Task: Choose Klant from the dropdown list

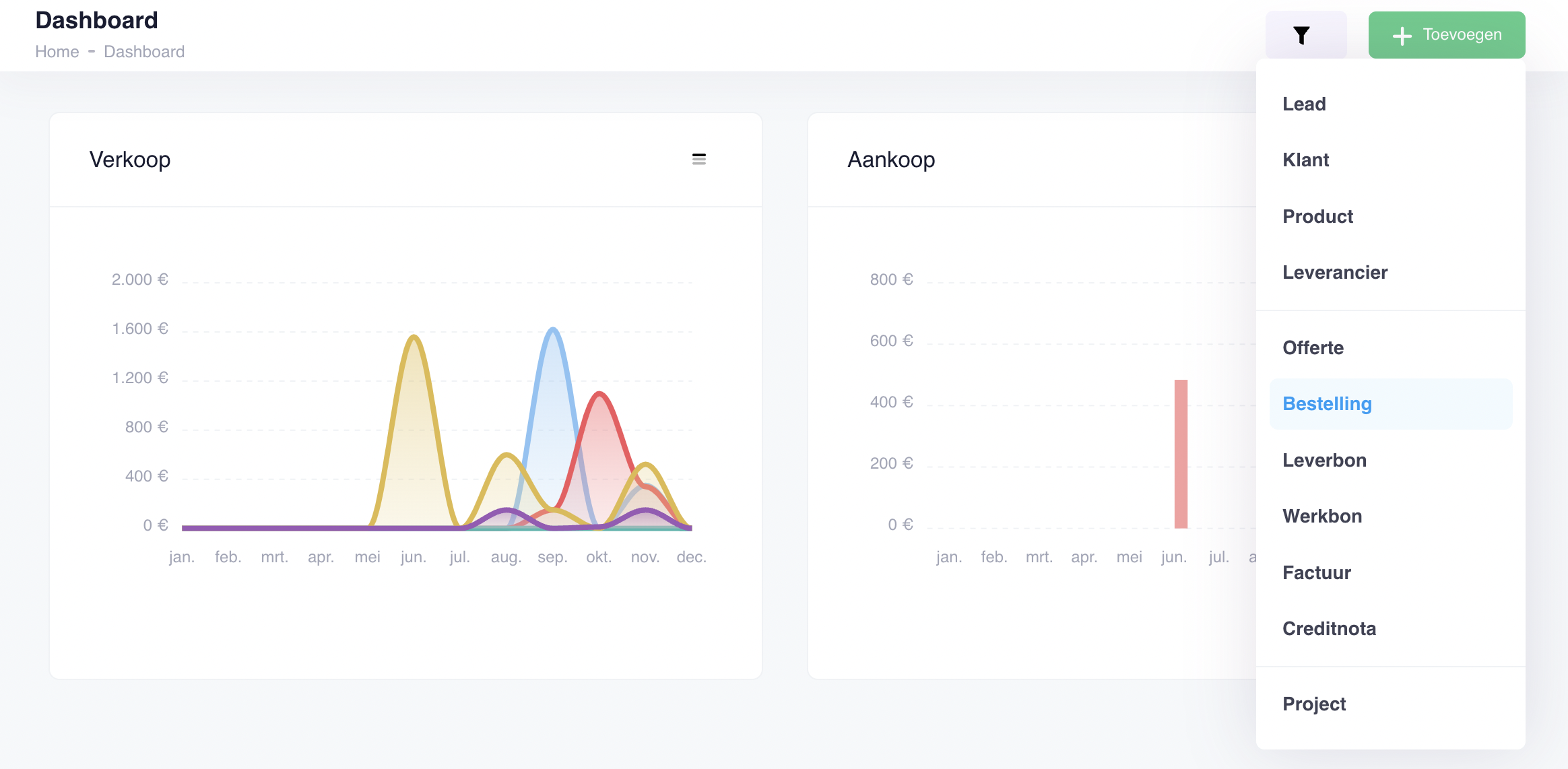Action: point(1306,160)
